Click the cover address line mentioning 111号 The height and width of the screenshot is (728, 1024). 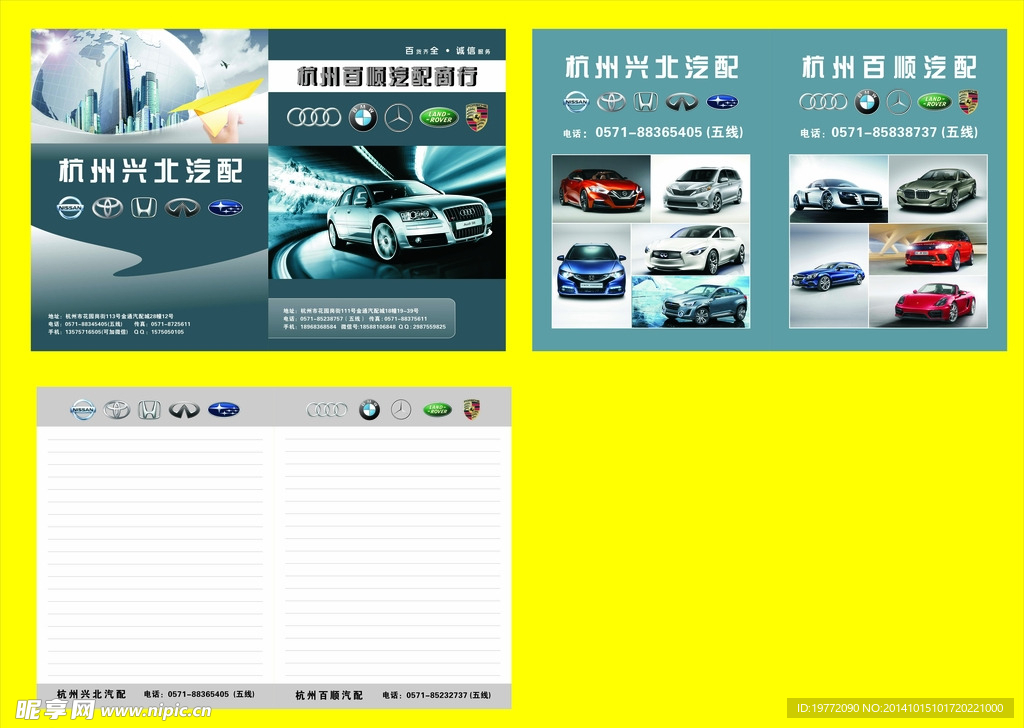[351, 311]
